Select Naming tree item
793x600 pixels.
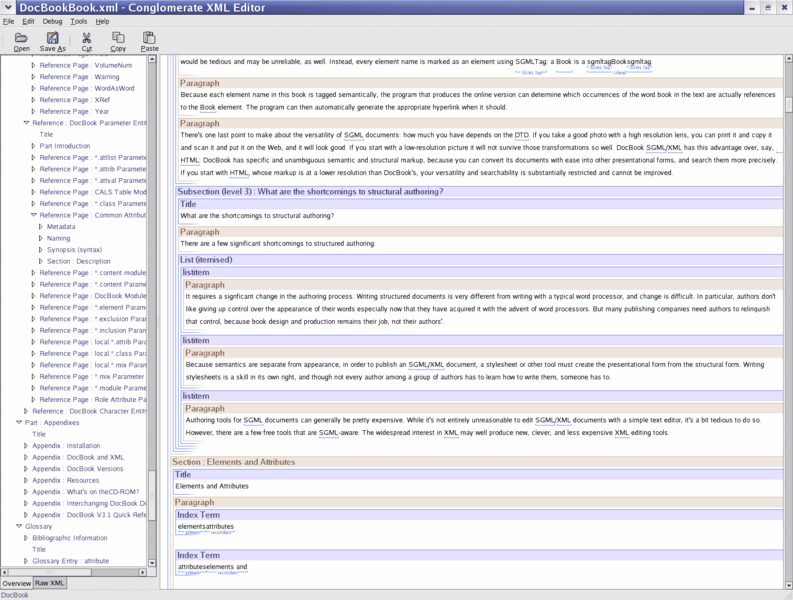point(59,238)
